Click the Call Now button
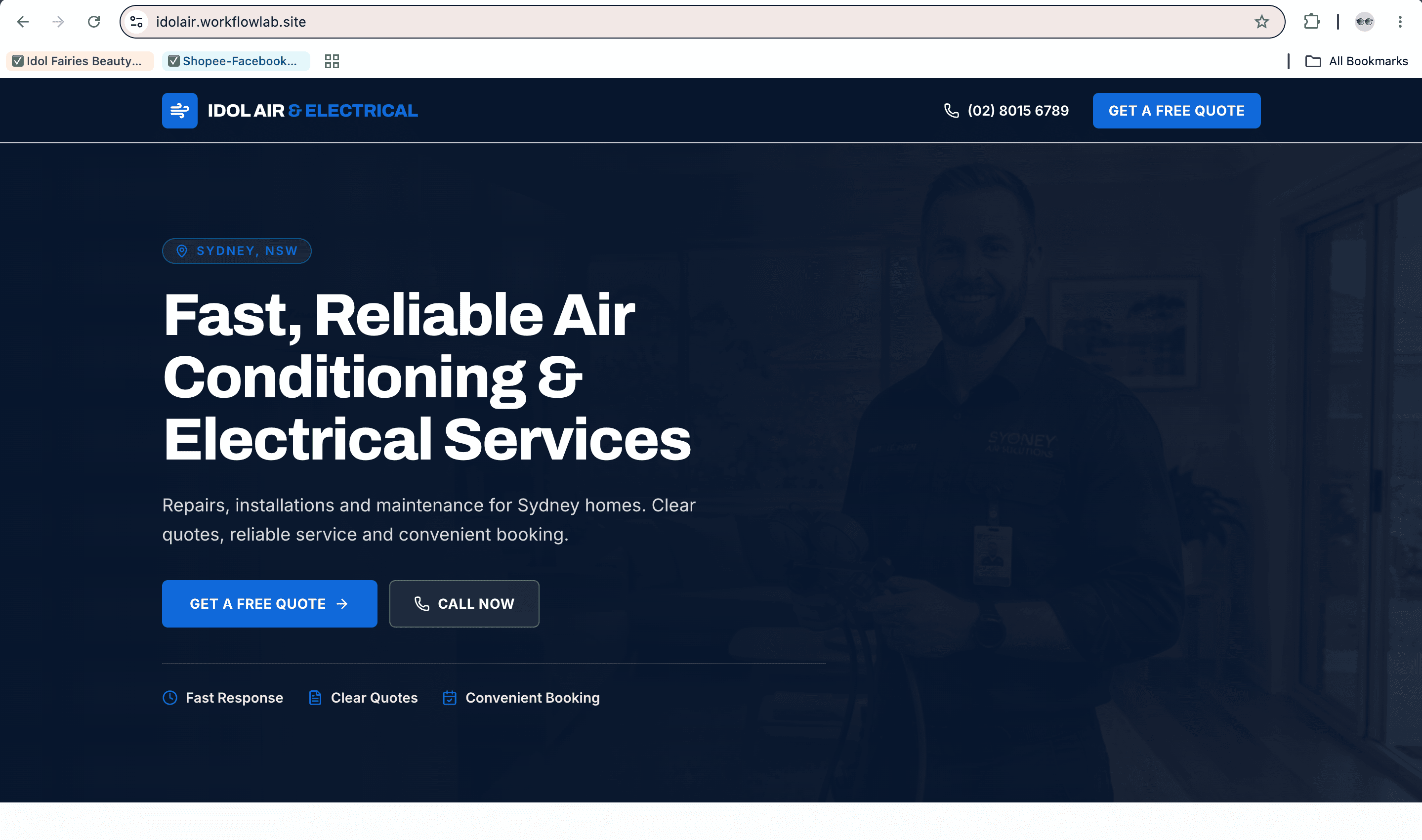The image size is (1422, 840). pyautogui.click(x=464, y=603)
